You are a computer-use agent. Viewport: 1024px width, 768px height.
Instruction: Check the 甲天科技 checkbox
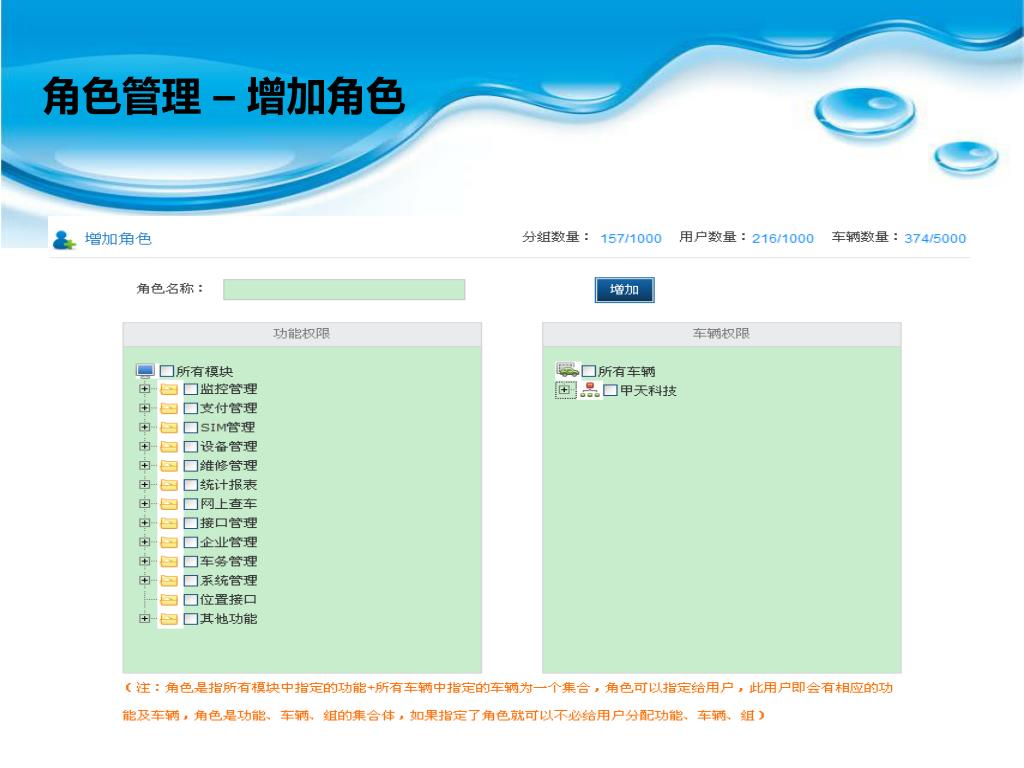(x=611, y=390)
